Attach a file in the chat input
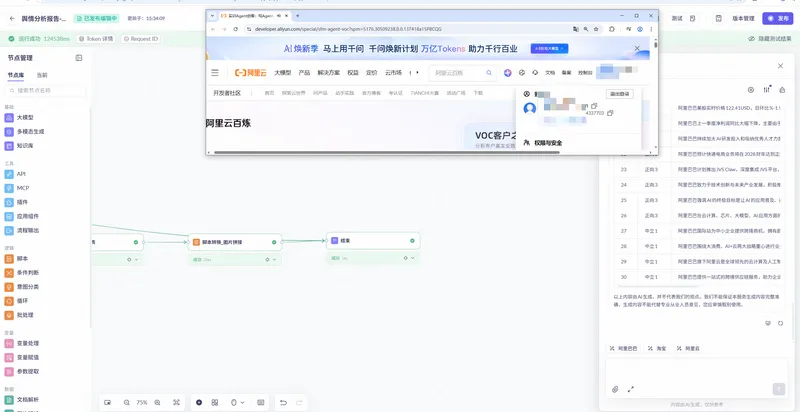800x412 pixels. coord(615,389)
